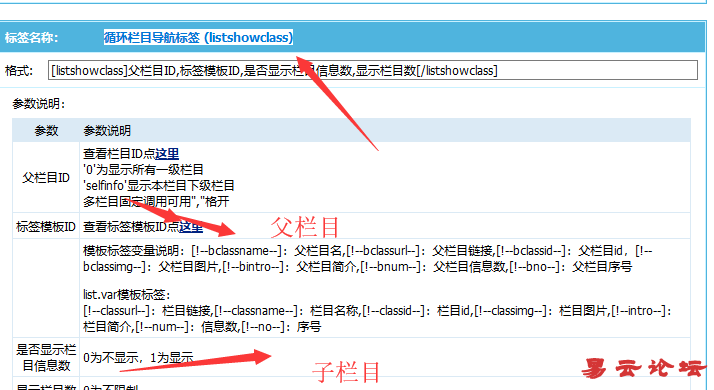
Task: Click text '多栏目固定调用可用","格开'
Action: click(156, 201)
